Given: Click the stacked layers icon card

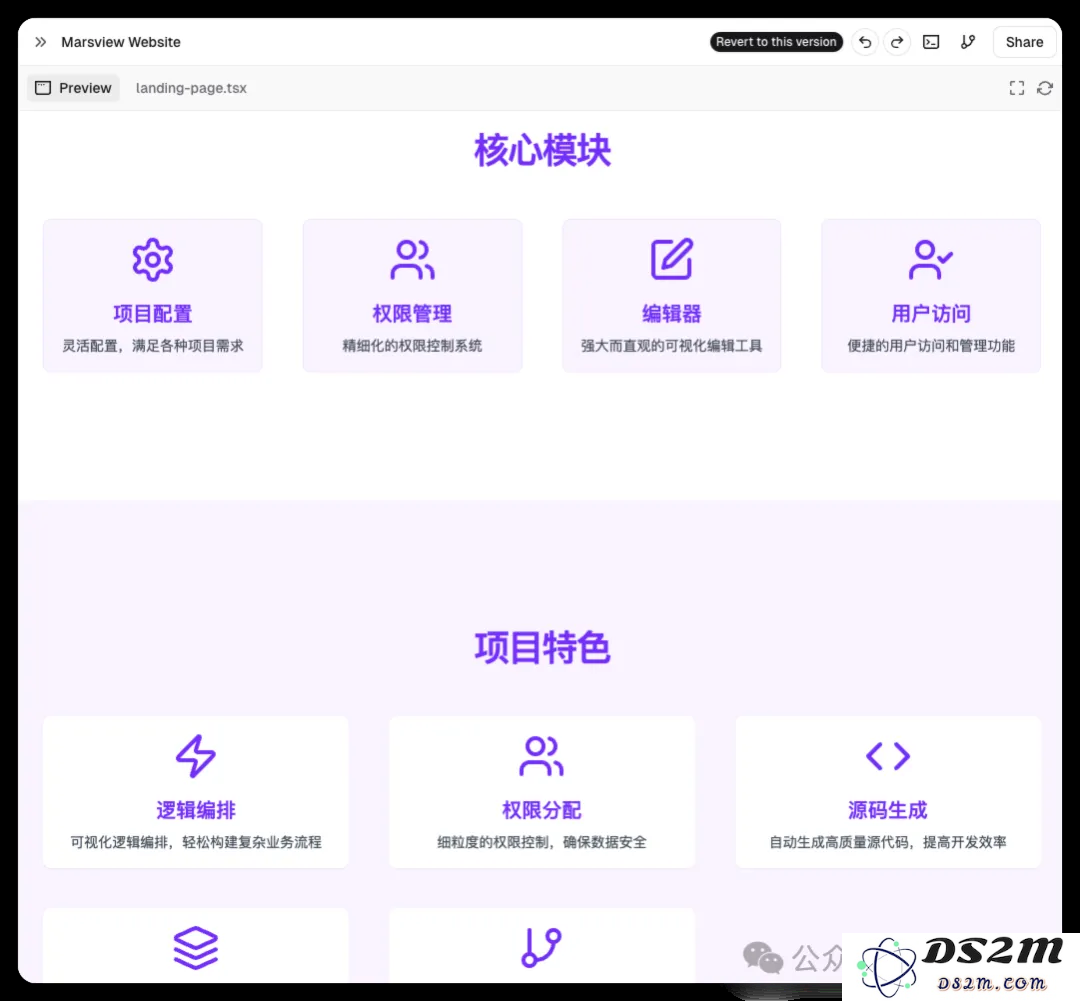Looking at the screenshot, I should pos(196,947).
